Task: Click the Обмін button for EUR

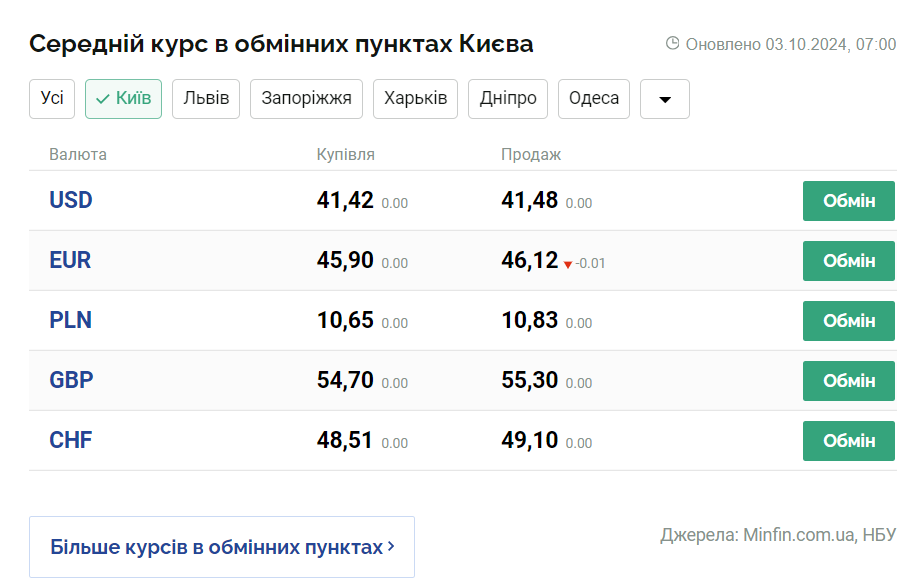Action: tap(849, 261)
